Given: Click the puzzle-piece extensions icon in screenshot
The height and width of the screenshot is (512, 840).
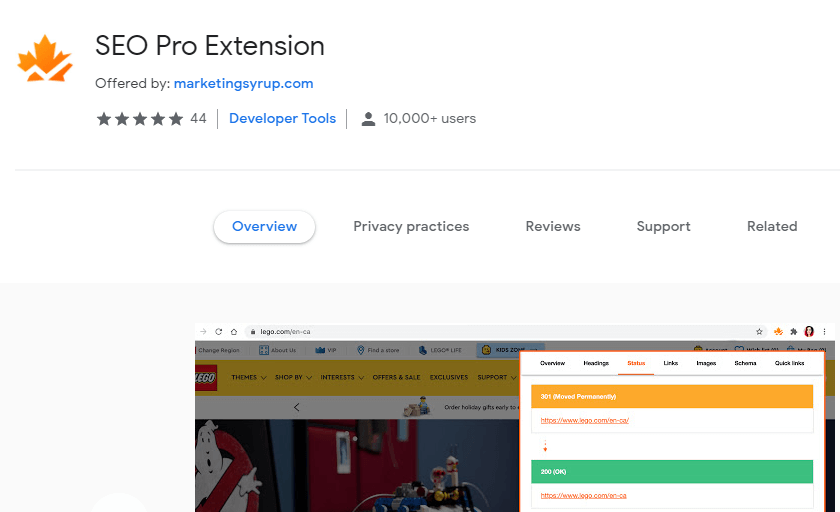Looking at the screenshot, I should [x=794, y=332].
